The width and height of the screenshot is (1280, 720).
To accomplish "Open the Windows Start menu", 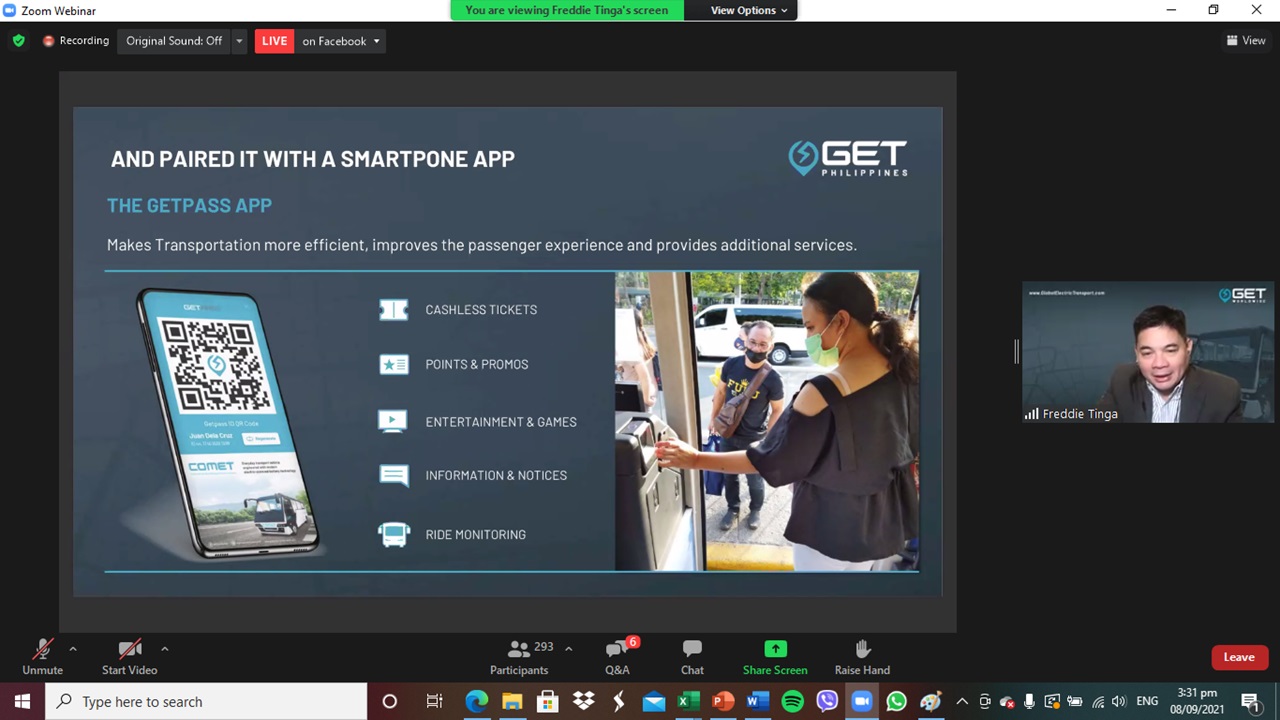I will click(x=22, y=701).
